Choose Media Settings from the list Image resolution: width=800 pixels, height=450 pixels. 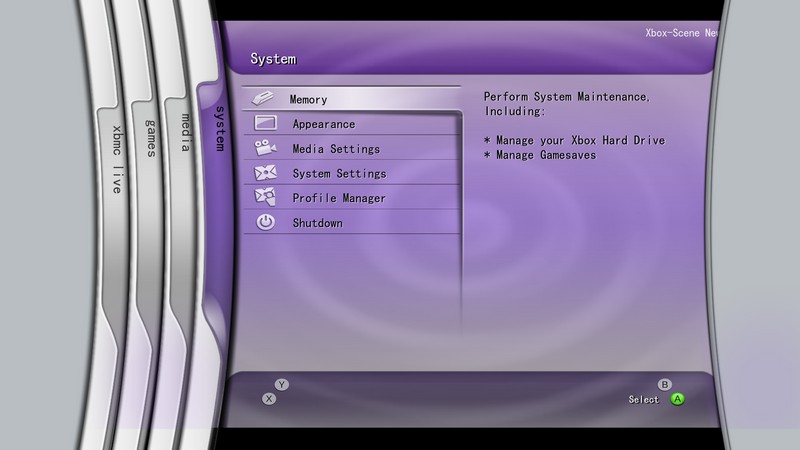tap(335, 149)
